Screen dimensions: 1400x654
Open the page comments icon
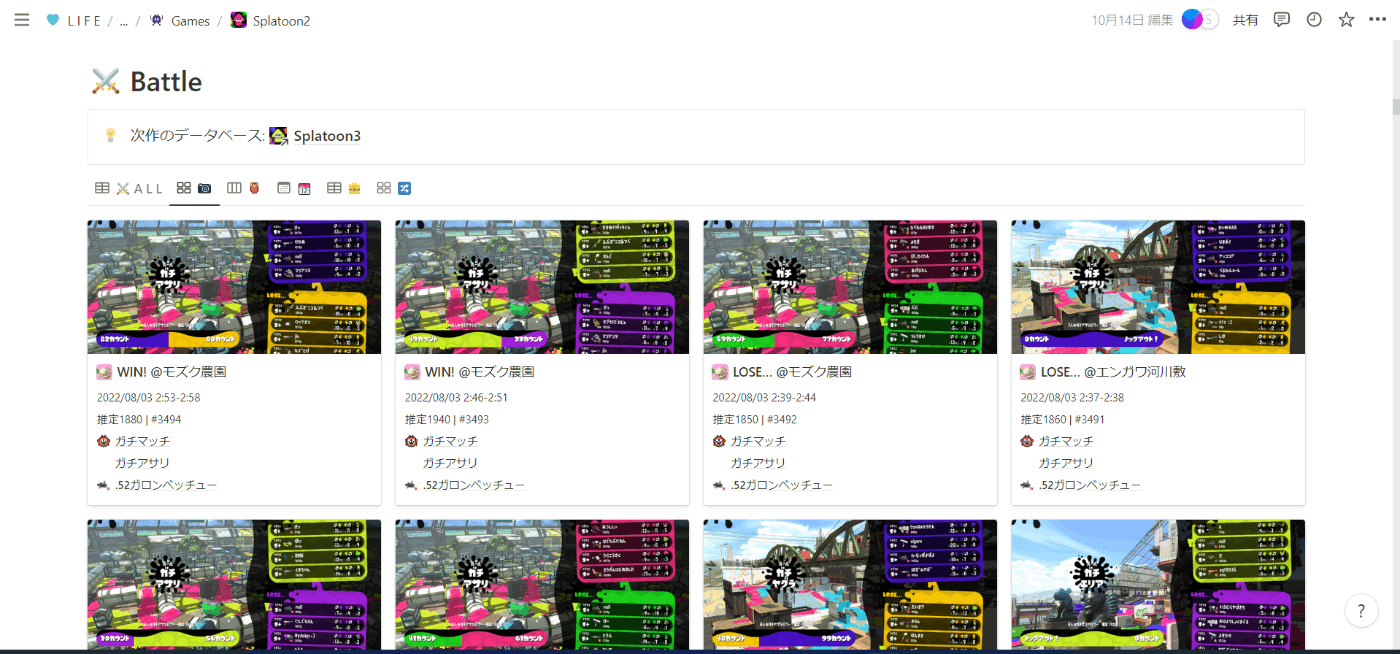tap(1282, 20)
